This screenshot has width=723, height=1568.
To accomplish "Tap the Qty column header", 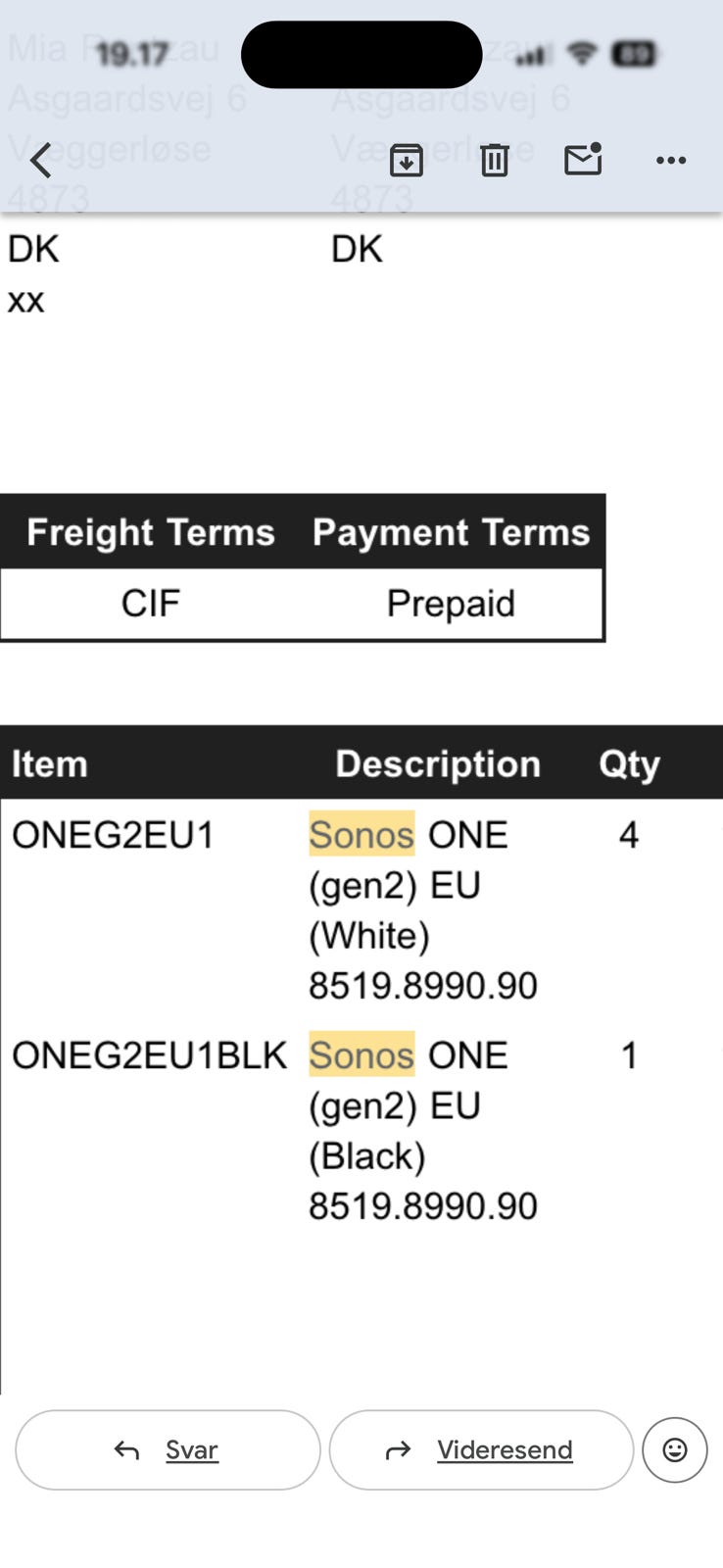I will tap(629, 763).
